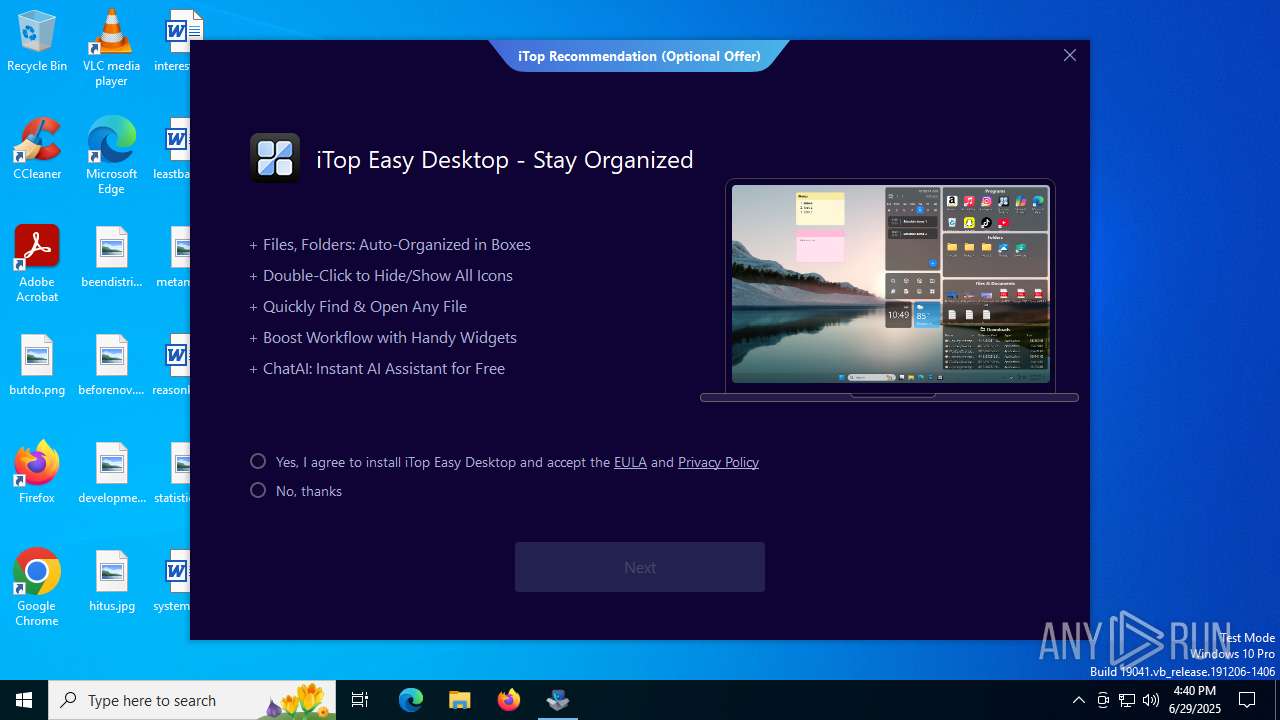Open the notification center icon
Viewport: 1280px width, 720px height.
point(1247,700)
